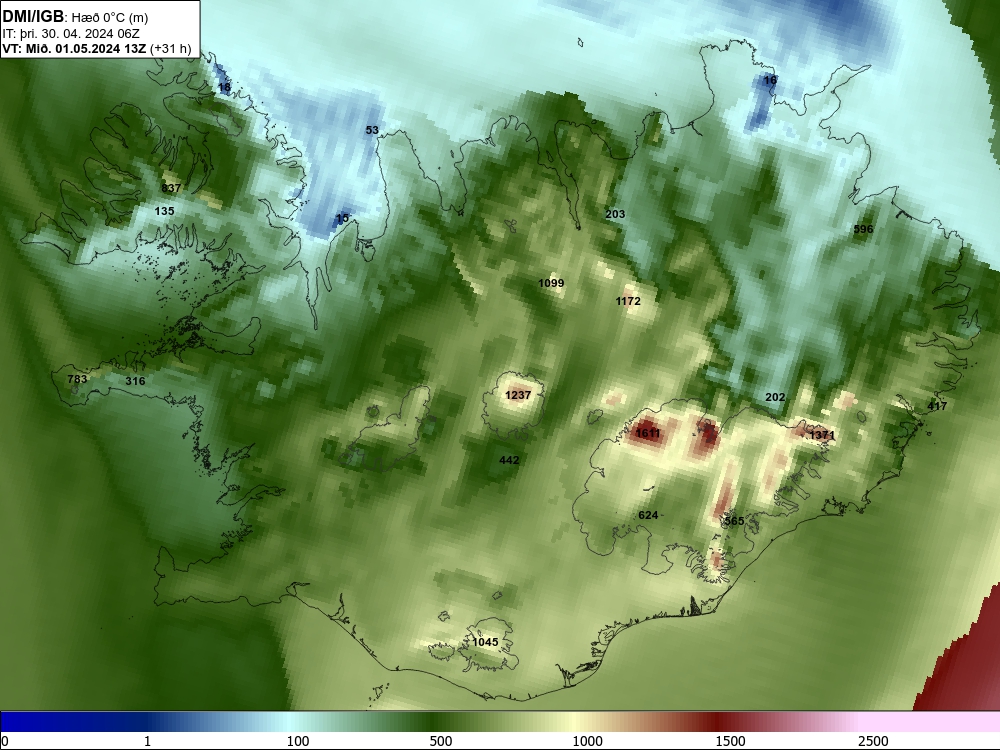1000x750 pixels.
Task: Click the '15' value label on the map
Action: pos(342,218)
